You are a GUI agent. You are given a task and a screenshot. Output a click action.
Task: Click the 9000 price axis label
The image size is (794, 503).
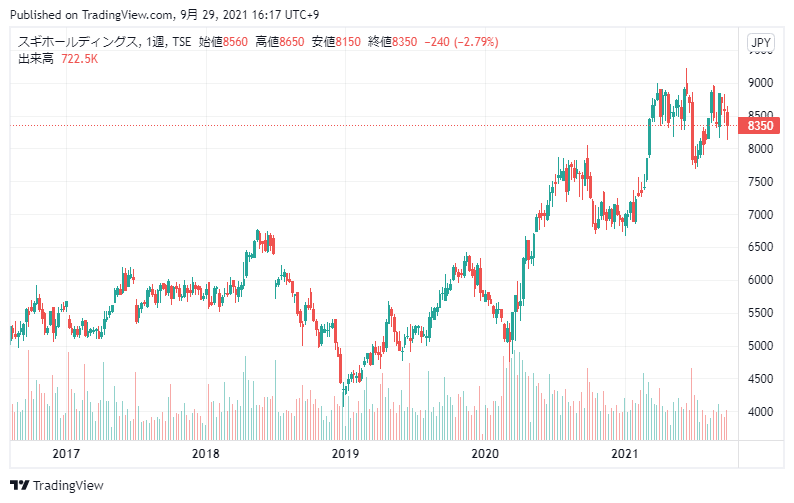point(761,83)
